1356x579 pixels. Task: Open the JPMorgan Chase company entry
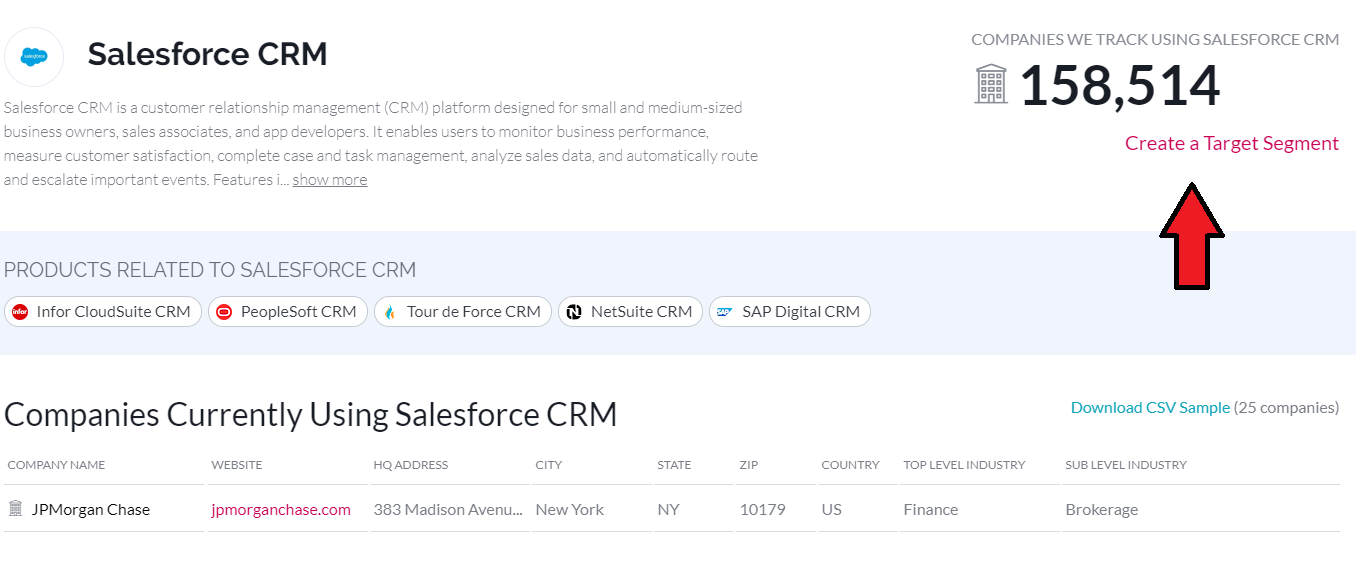pos(90,509)
